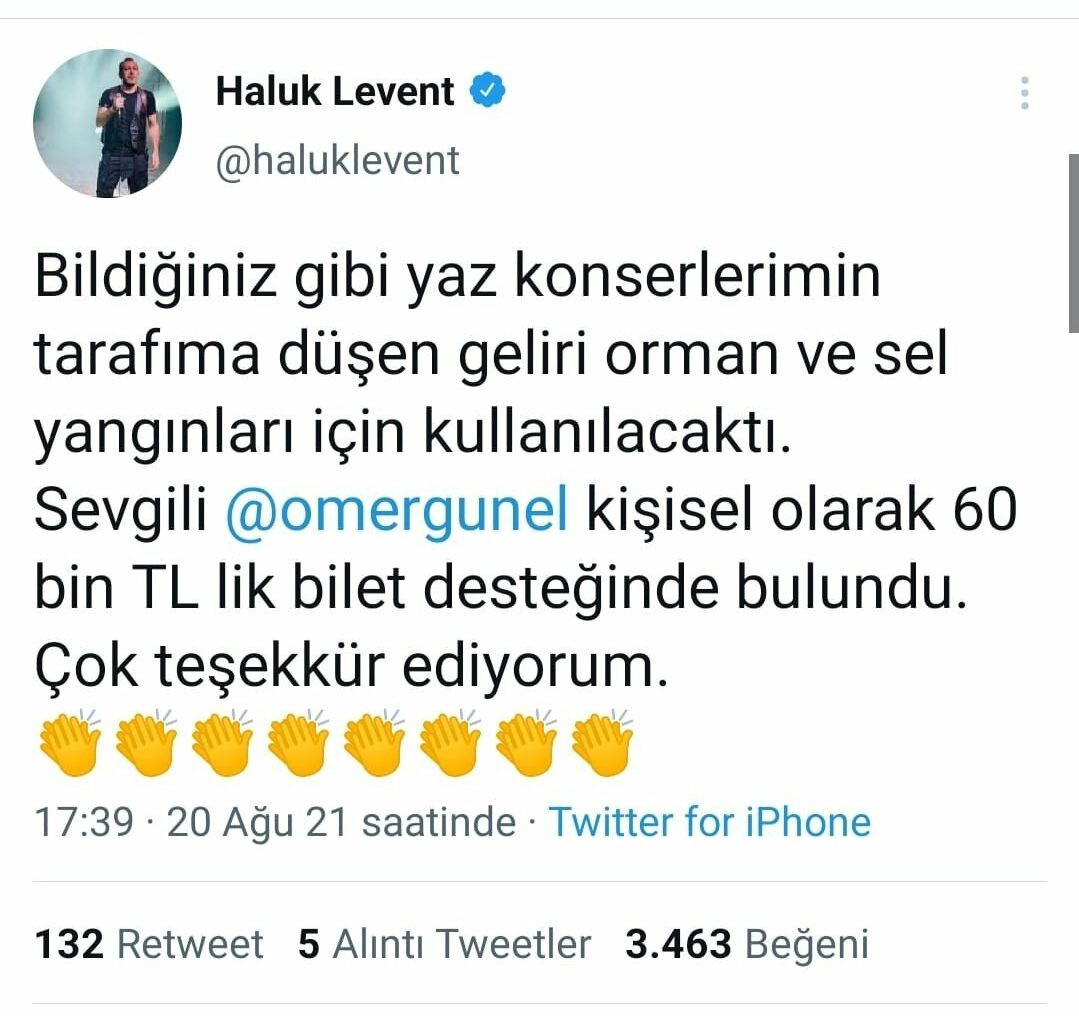Click the Twitter for iPhone source link

point(709,822)
